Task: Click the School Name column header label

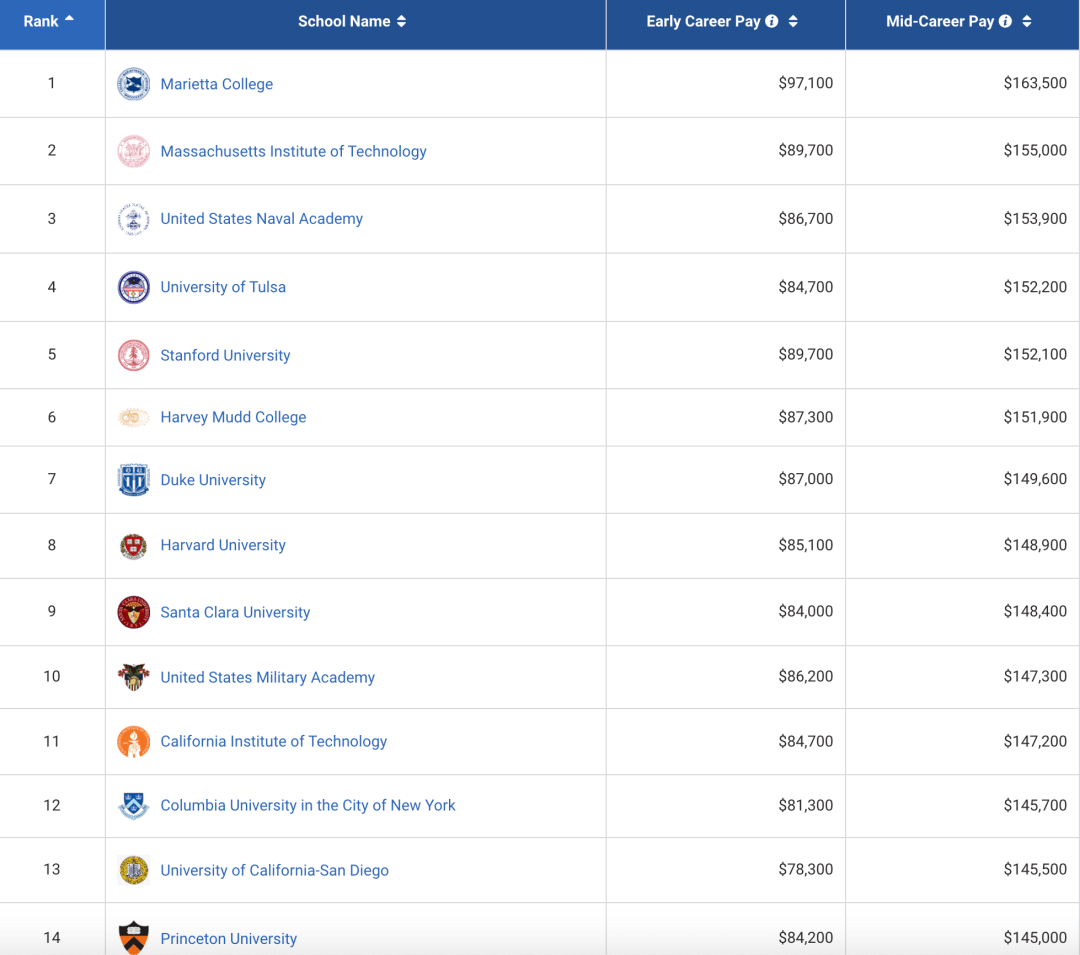Action: click(x=344, y=21)
